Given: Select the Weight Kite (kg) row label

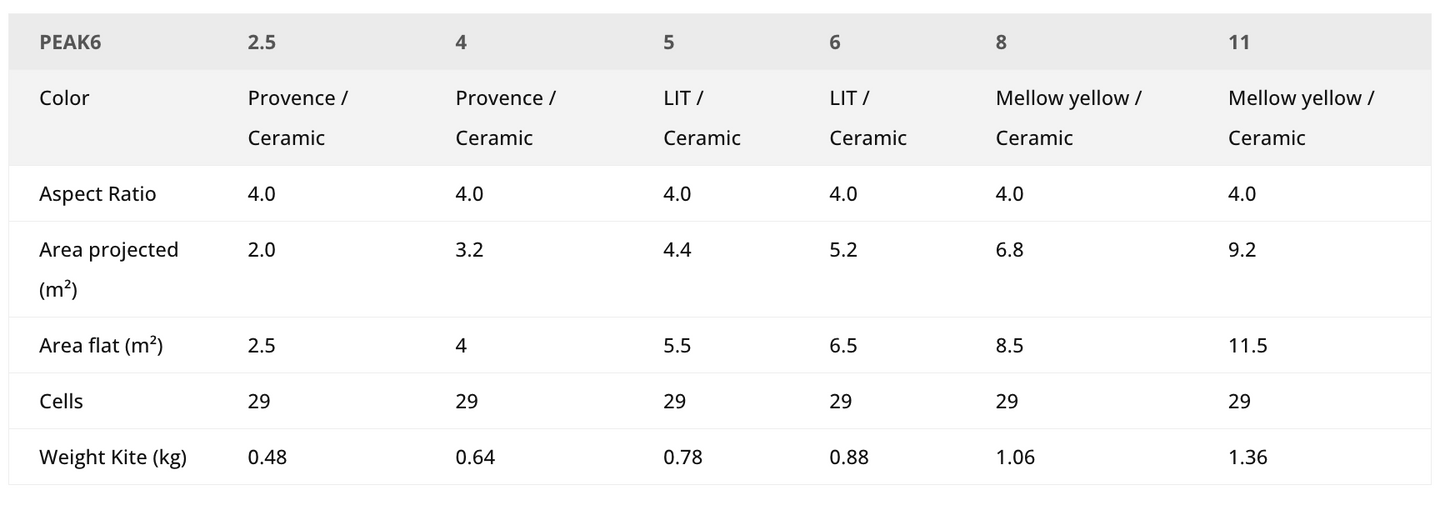Looking at the screenshot, I should click(x=113, y=458).
